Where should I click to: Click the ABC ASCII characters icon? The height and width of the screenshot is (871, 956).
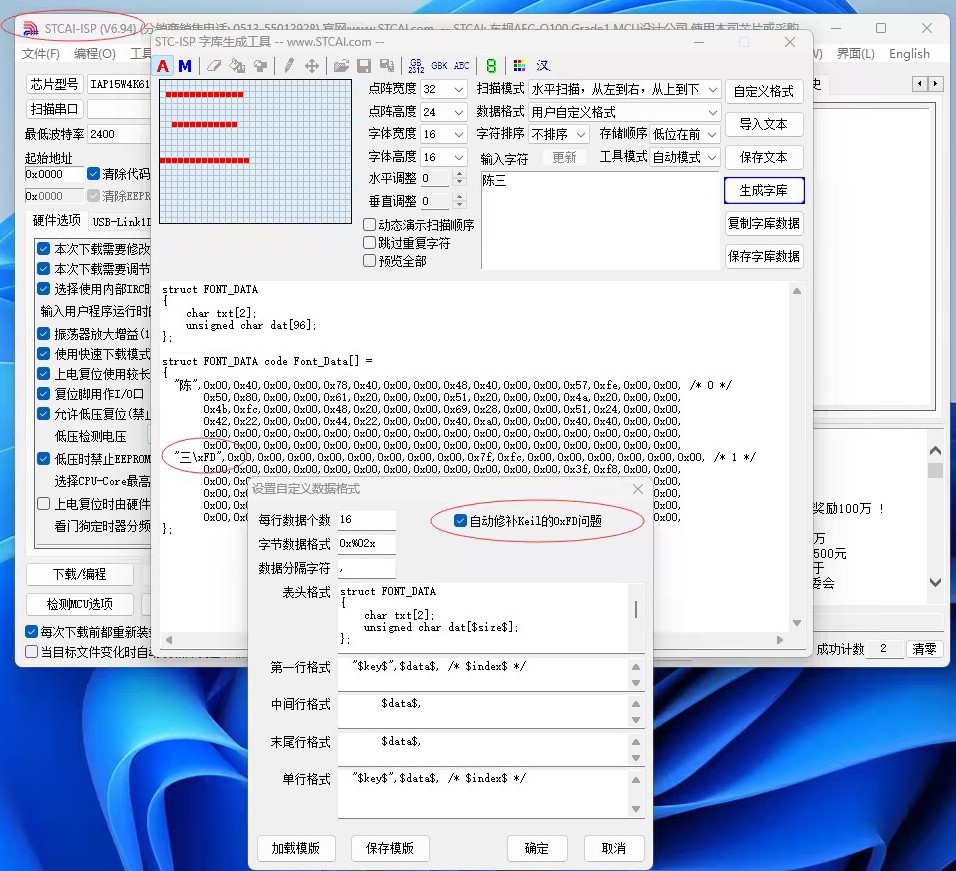coord(462,66)
